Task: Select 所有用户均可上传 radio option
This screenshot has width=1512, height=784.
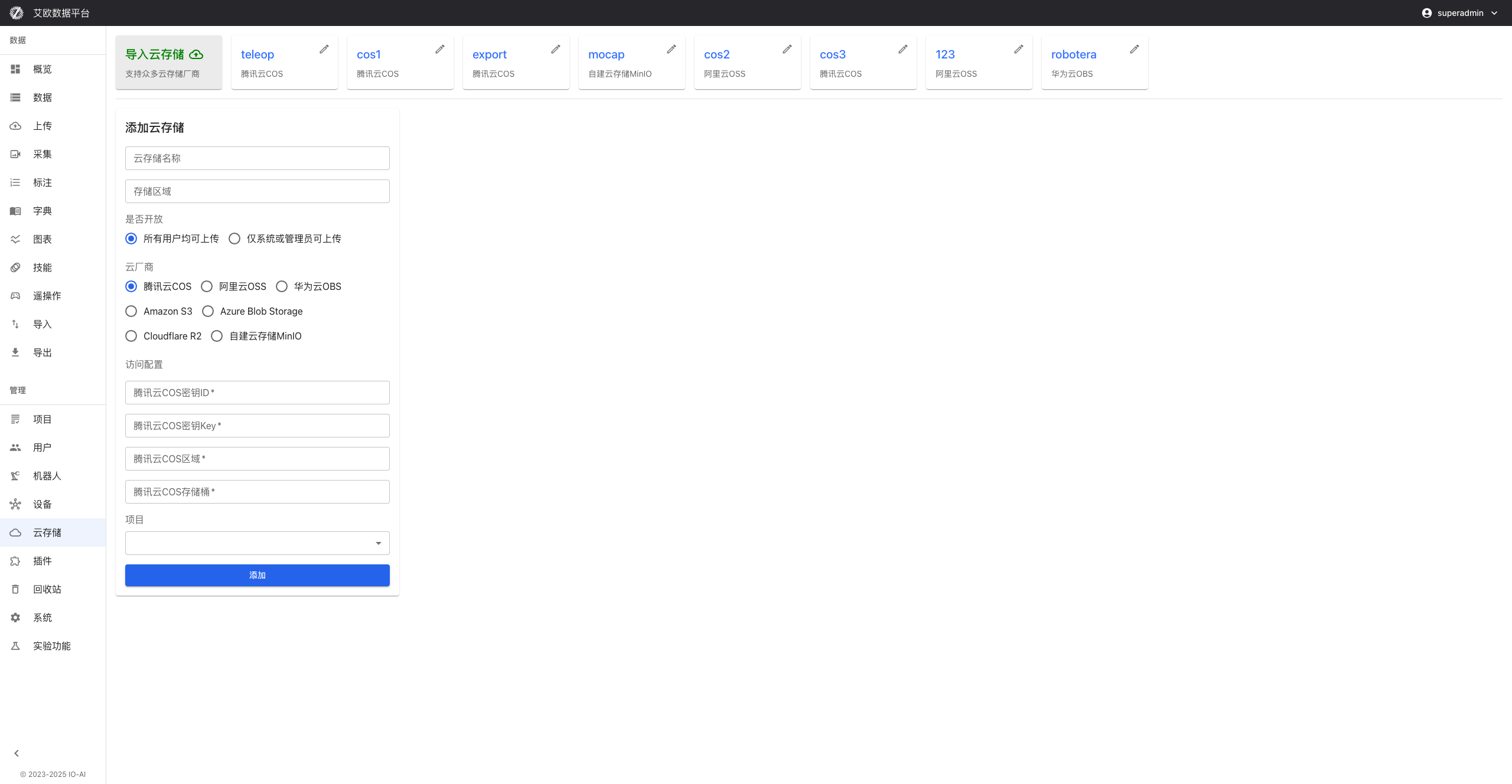Action: click(x=131, y=239)
